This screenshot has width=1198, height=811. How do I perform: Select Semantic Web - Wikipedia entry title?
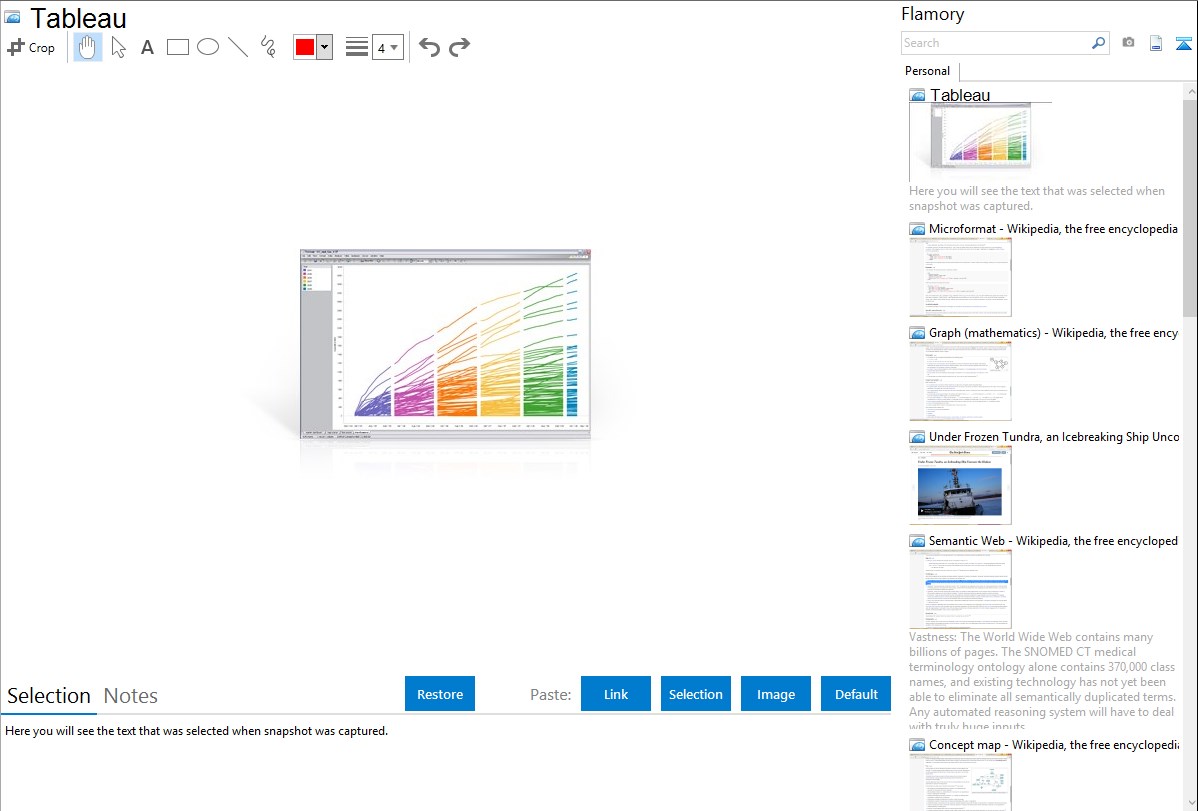[x=1053, y=540]
